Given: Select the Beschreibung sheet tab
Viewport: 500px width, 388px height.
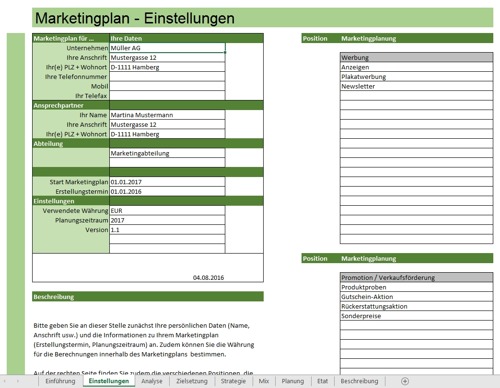Looking at the screenshot, I should pyautogui.click(x=359, y=381).
